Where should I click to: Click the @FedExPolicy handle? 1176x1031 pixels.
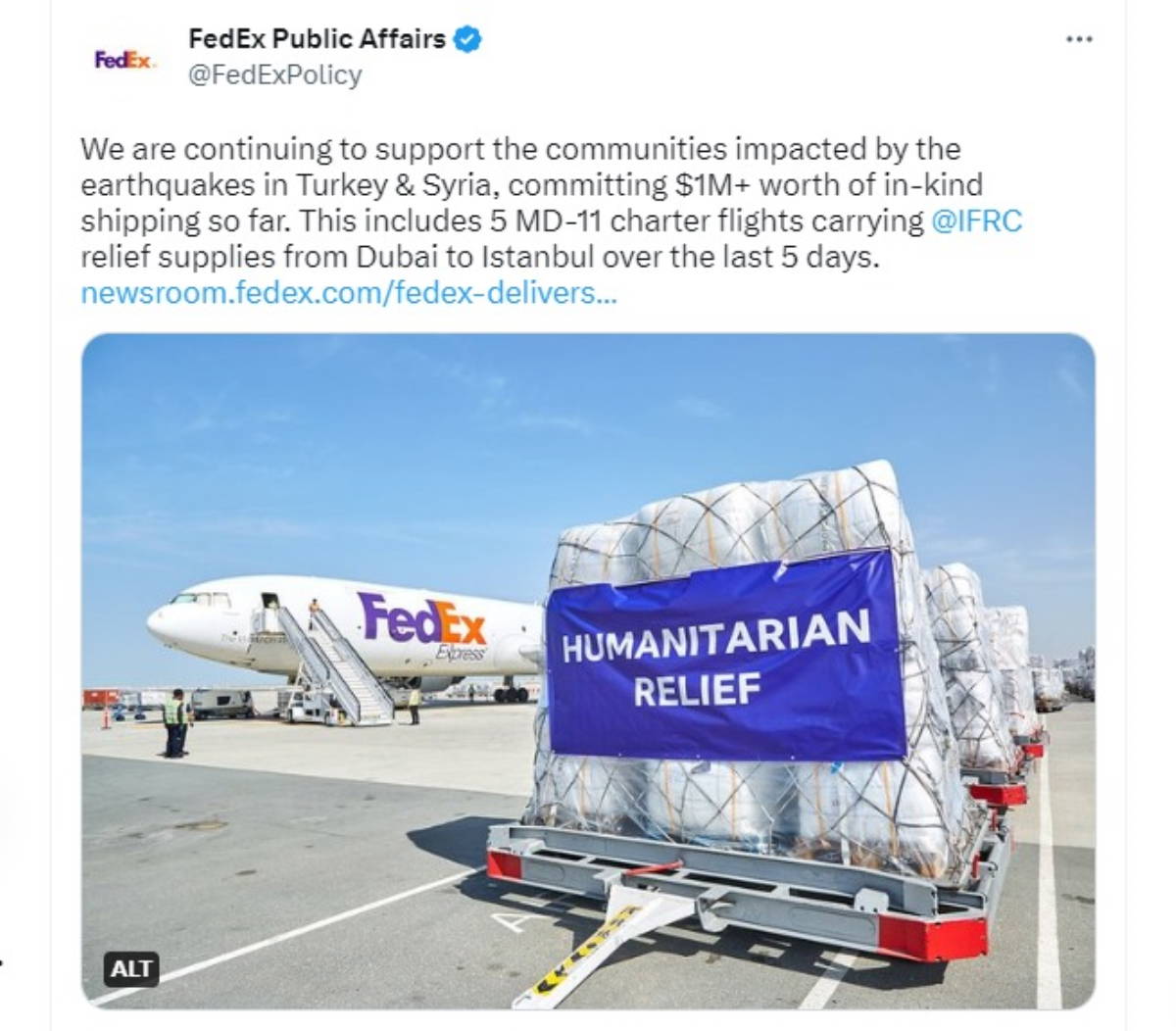274,75
